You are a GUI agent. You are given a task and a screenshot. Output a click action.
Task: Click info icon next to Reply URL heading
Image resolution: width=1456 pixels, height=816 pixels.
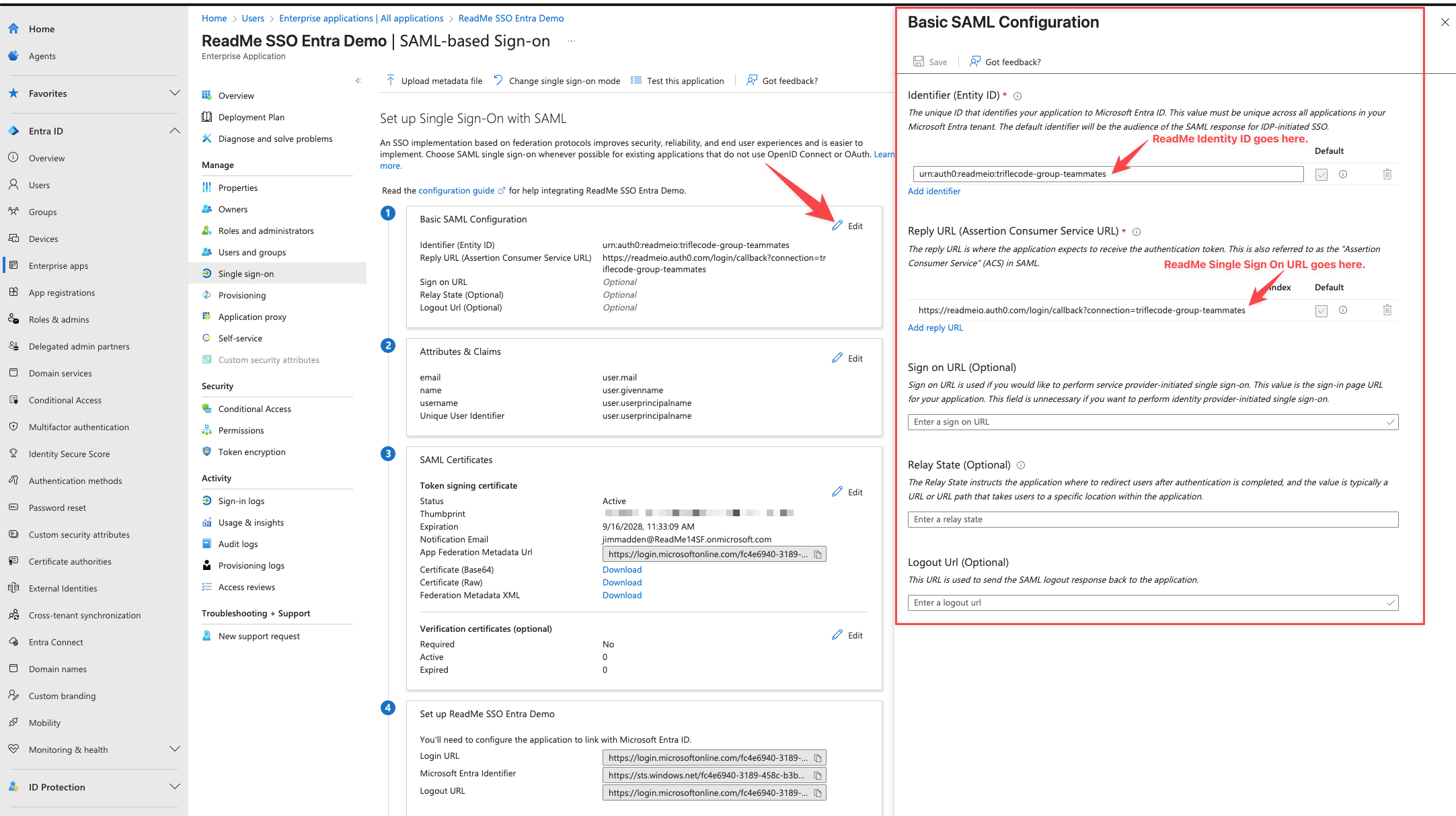point(1137,232)
